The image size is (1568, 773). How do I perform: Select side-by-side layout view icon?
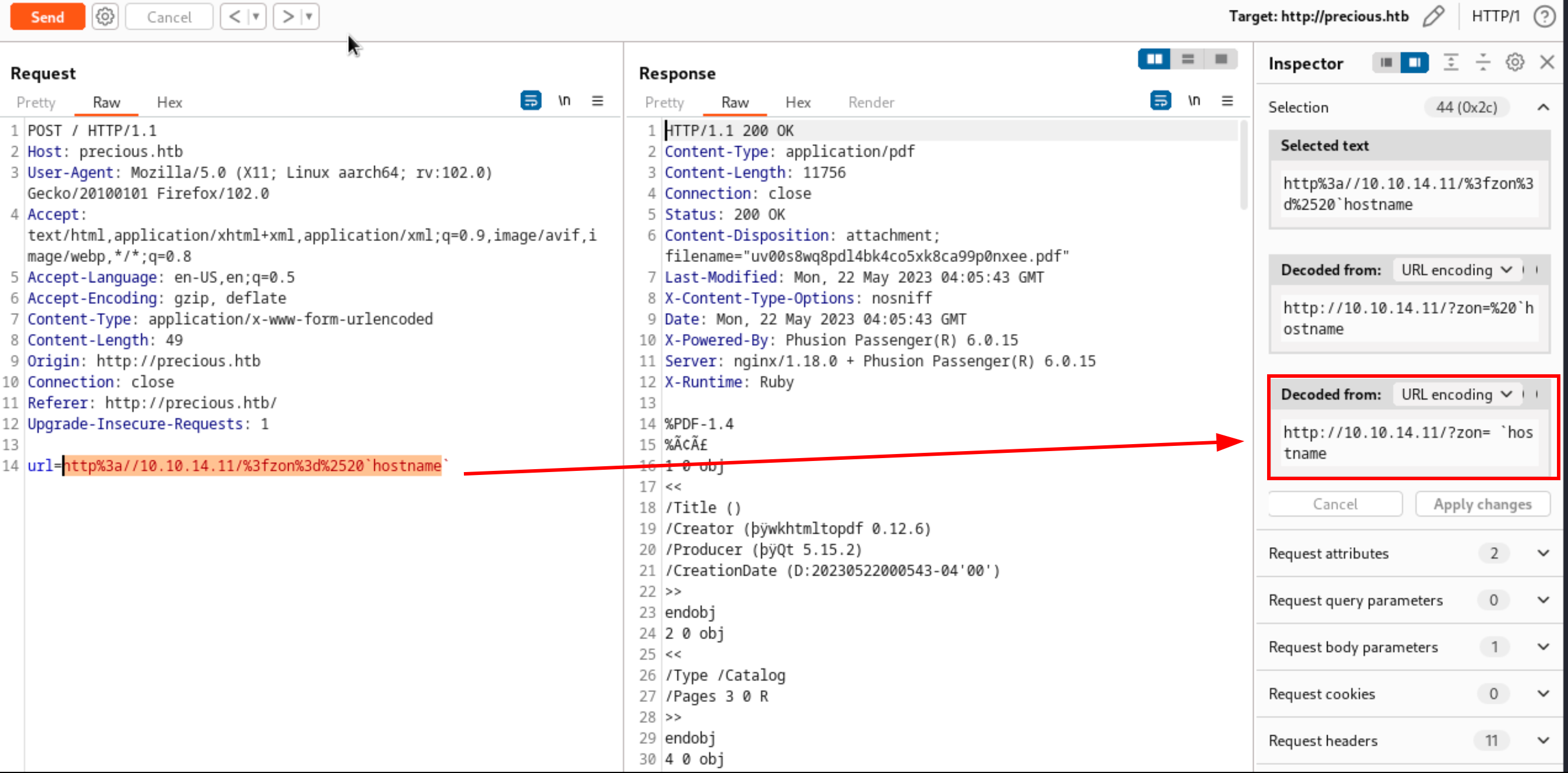(1154, 59)
